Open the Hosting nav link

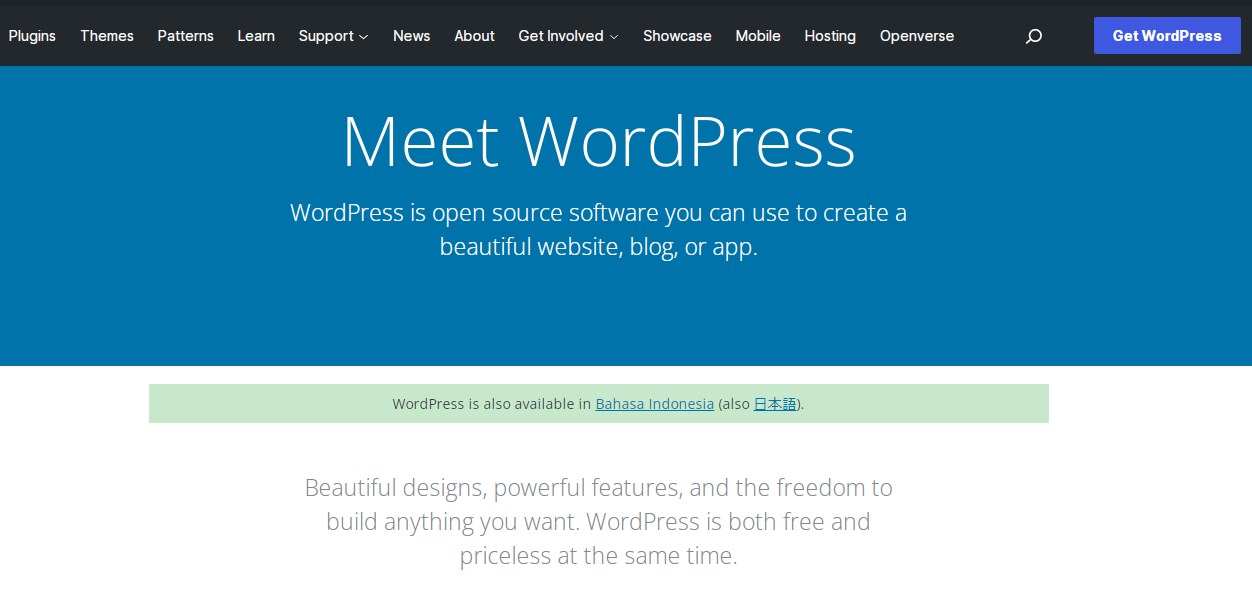coord(830,36)
